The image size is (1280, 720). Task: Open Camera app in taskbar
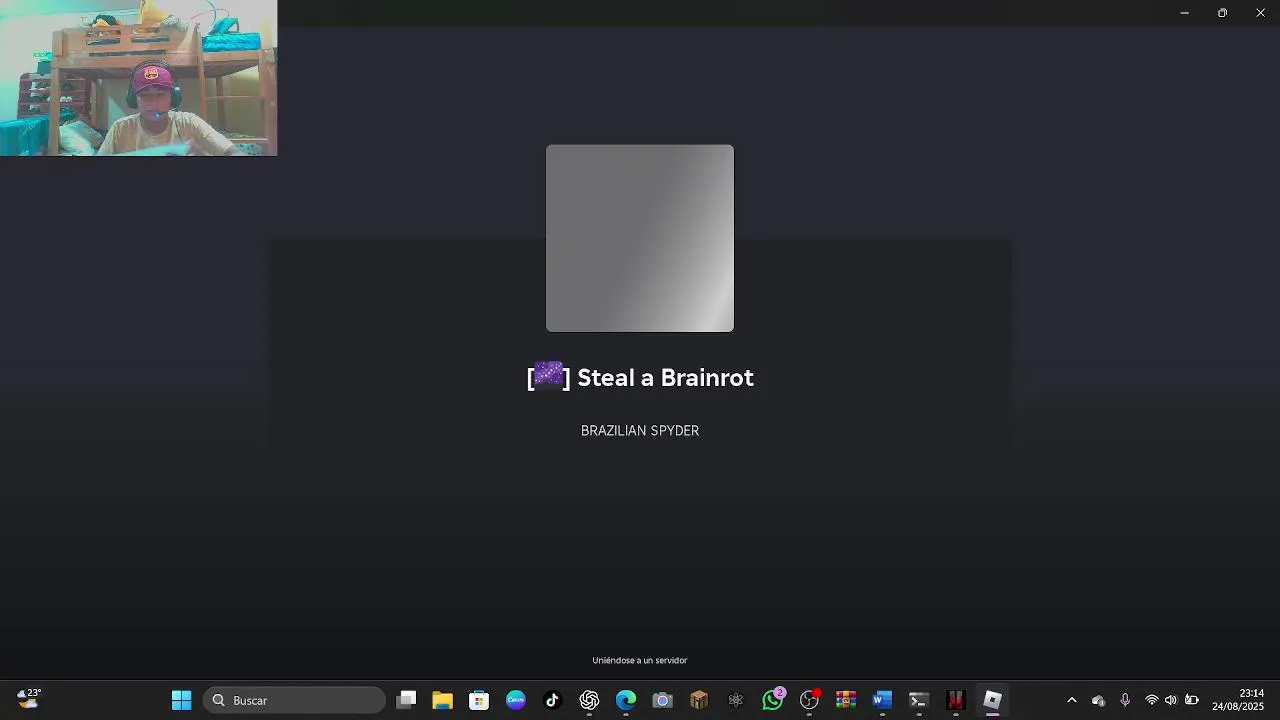[x=662, y=700]
